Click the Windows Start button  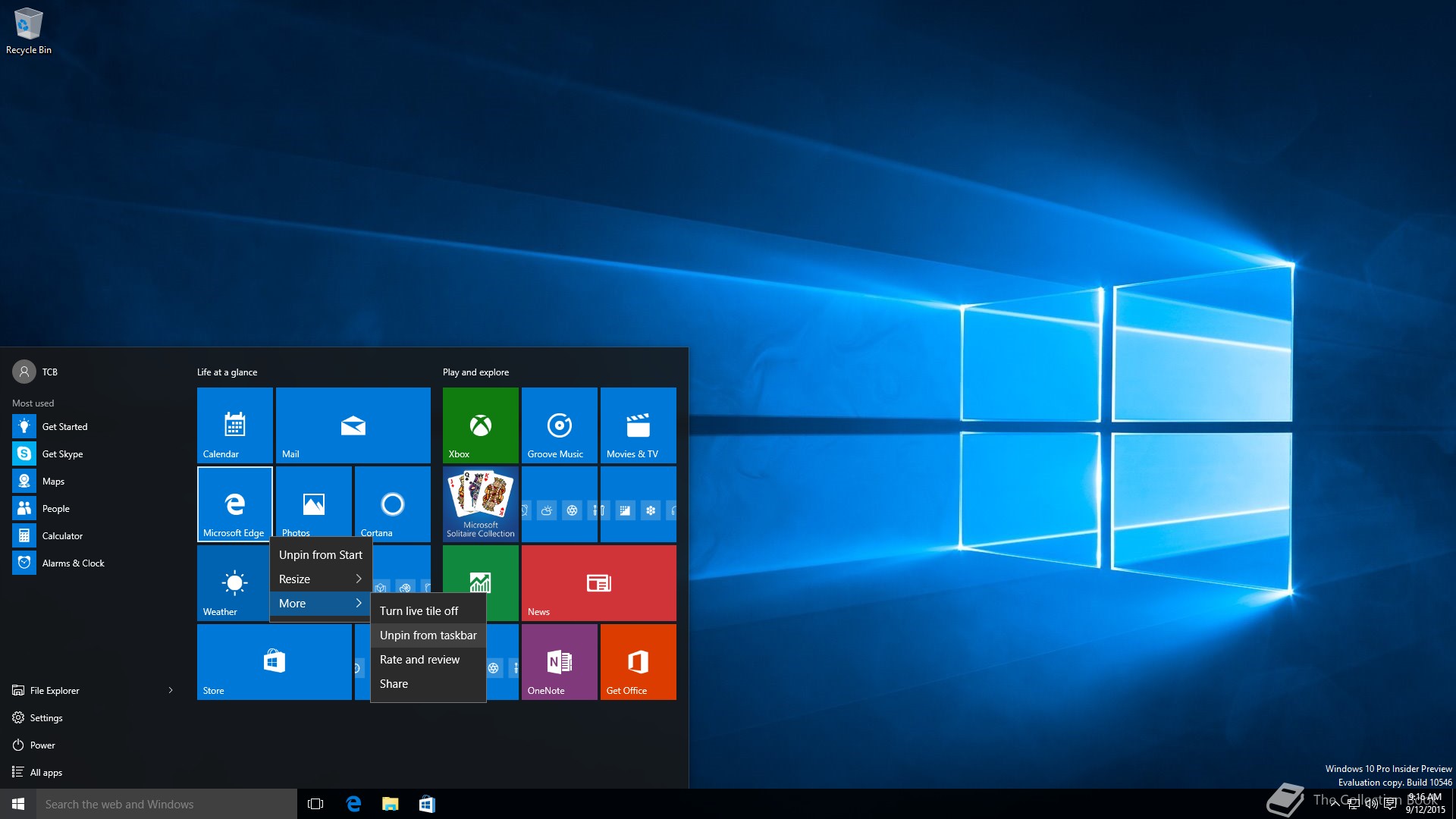click(18, 804)
